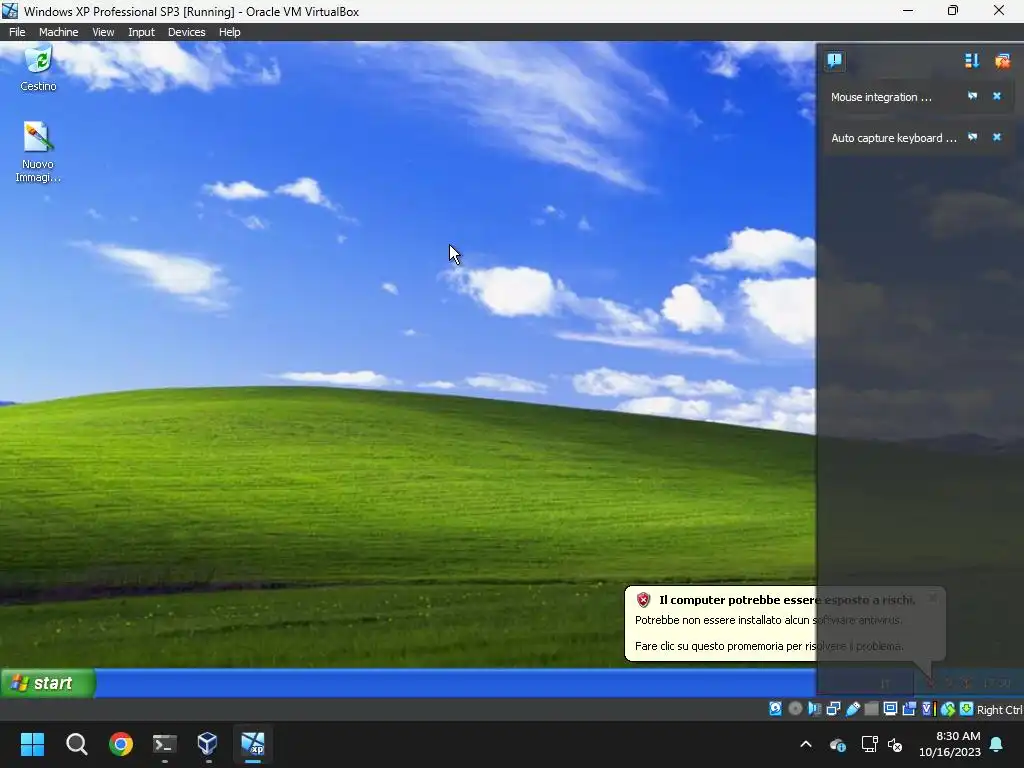This screenshot has width=1024, height=768.
Task: Click the network adapters status indicator
Action: point(833,709)
